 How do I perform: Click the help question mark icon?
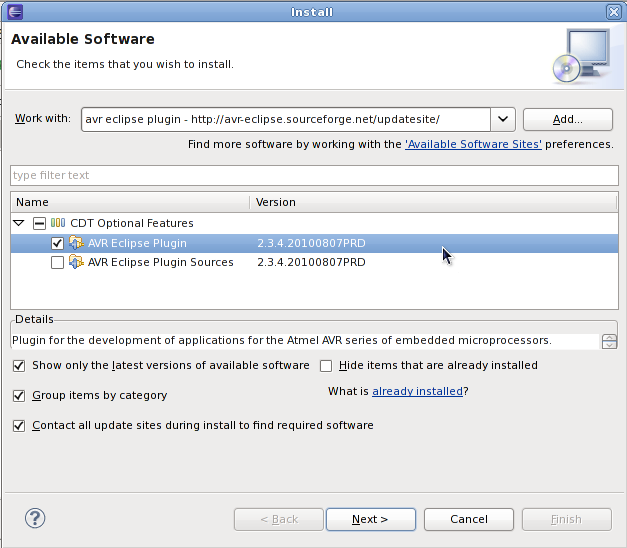(x=35, y=518)
